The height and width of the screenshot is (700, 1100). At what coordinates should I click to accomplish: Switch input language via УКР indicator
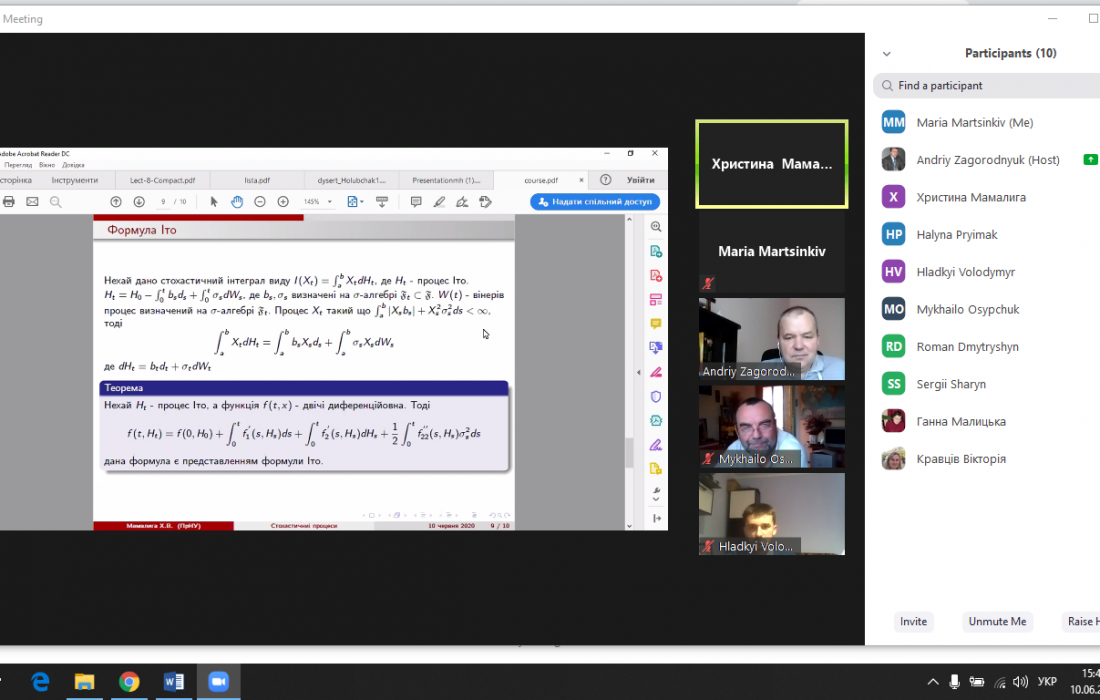(x=1047, y=682)
